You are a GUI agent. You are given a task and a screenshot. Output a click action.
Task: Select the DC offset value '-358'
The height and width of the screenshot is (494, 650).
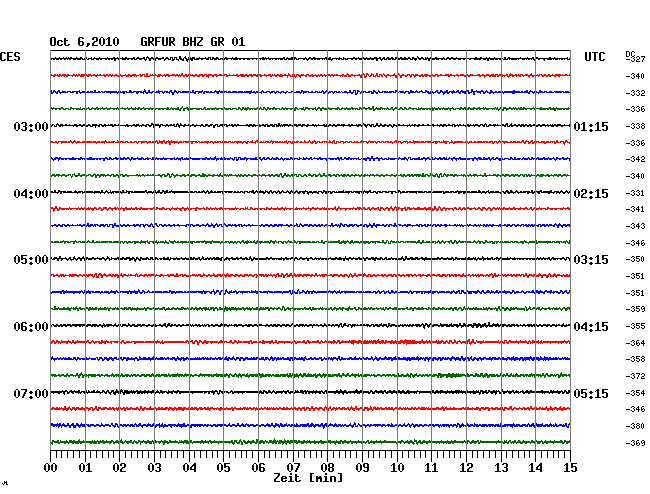[635, 359]
